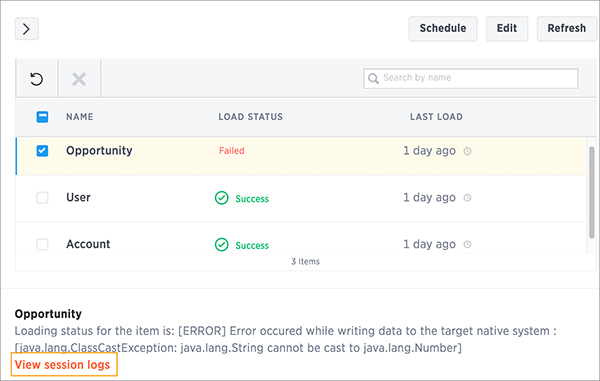Sort by the LAST LOAD column header

tap(436, 117)
